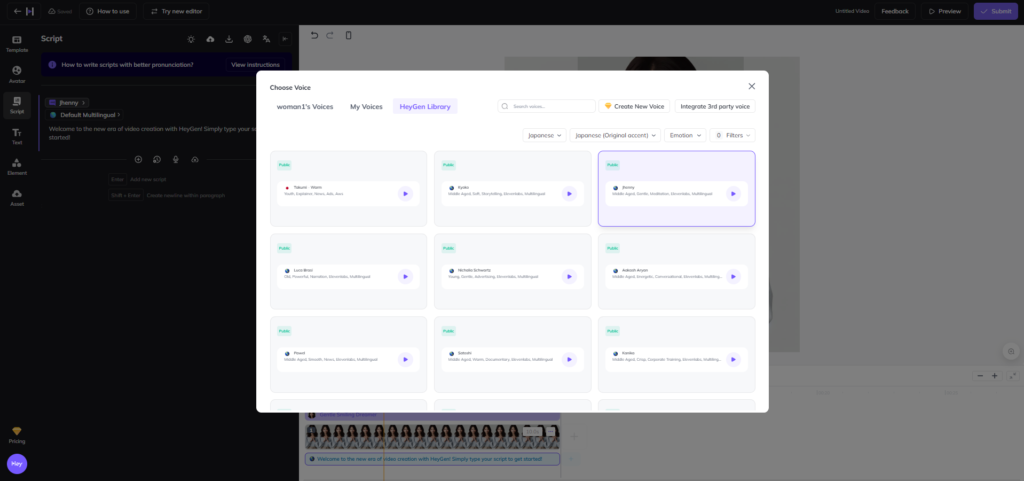Zoom out the timeline with minus
The image size is (1024, 481).
click(980, 376)
